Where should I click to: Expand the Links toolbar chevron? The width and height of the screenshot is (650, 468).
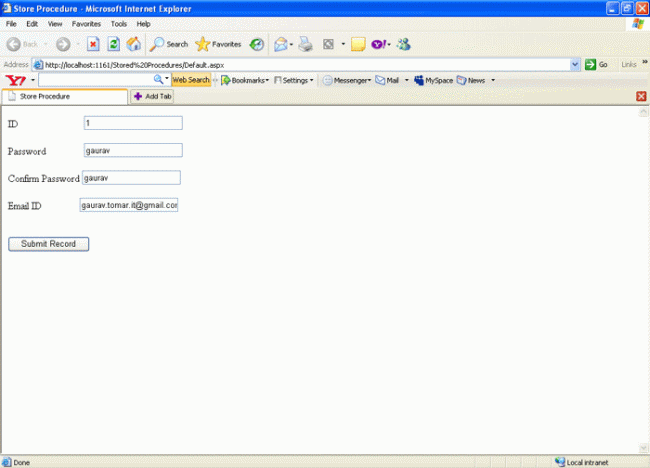point(645,62)
